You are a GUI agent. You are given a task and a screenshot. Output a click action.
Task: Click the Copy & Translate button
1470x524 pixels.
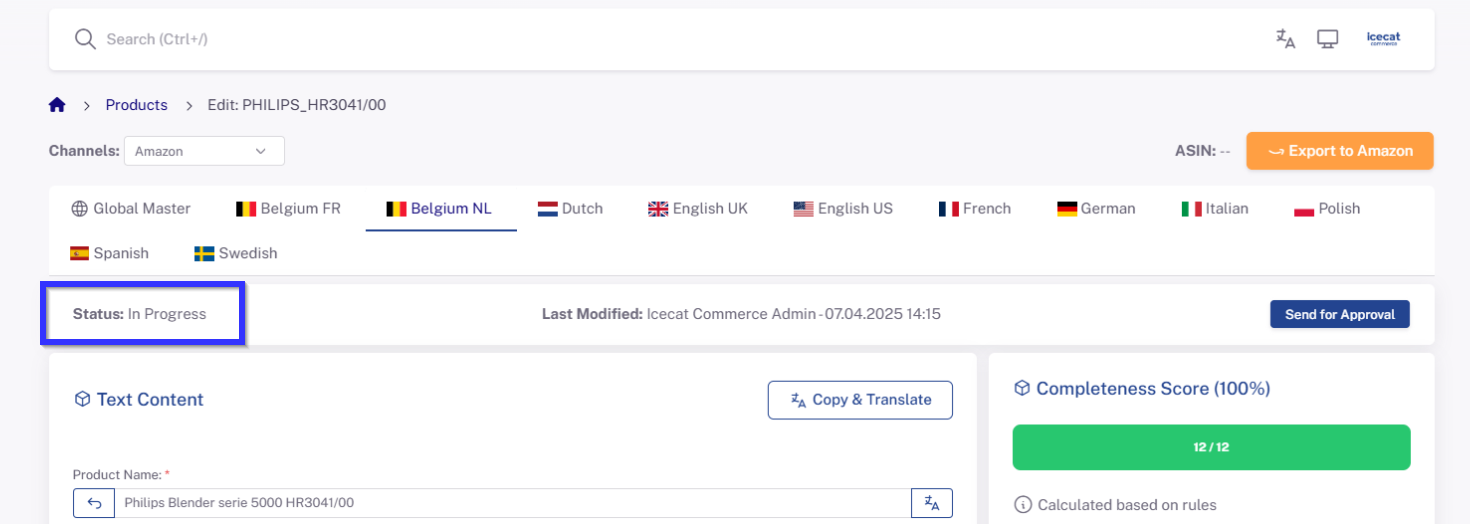[x=860, y=400]
